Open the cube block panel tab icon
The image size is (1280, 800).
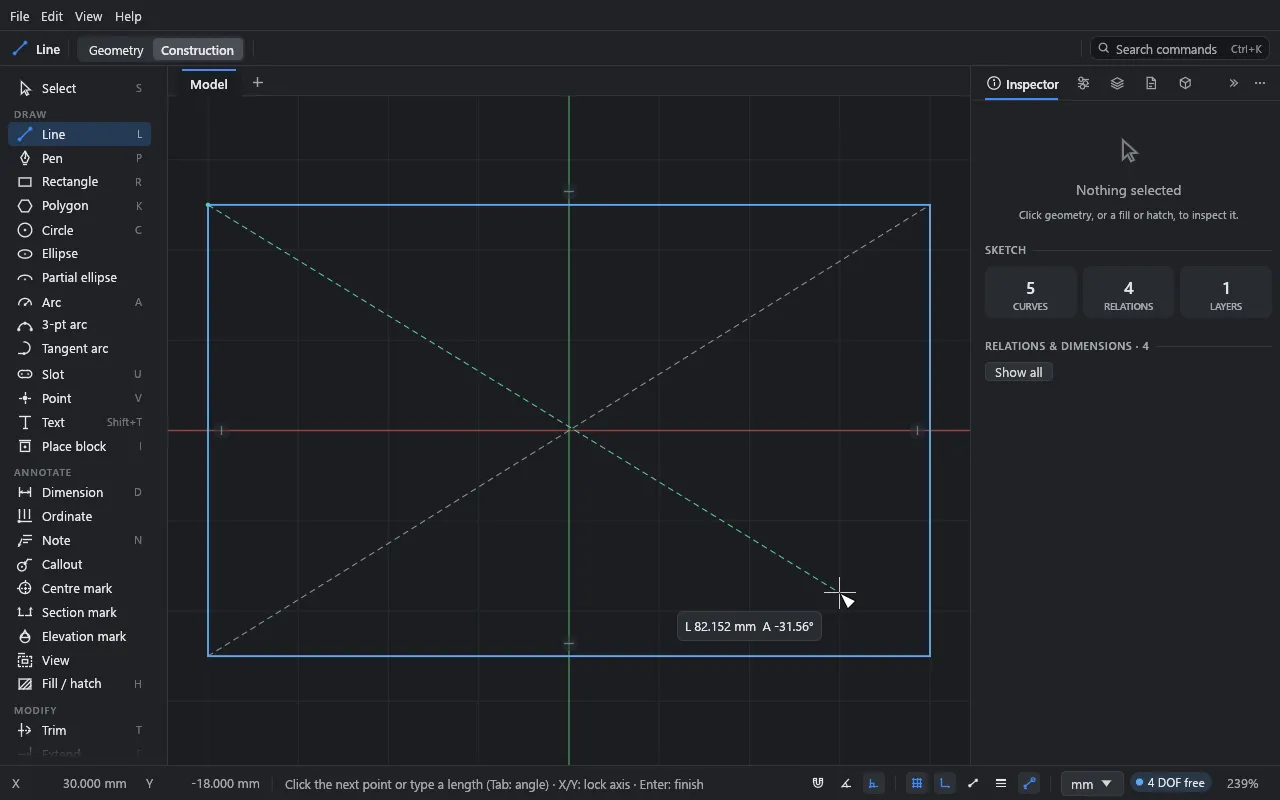pos(1185,84)
